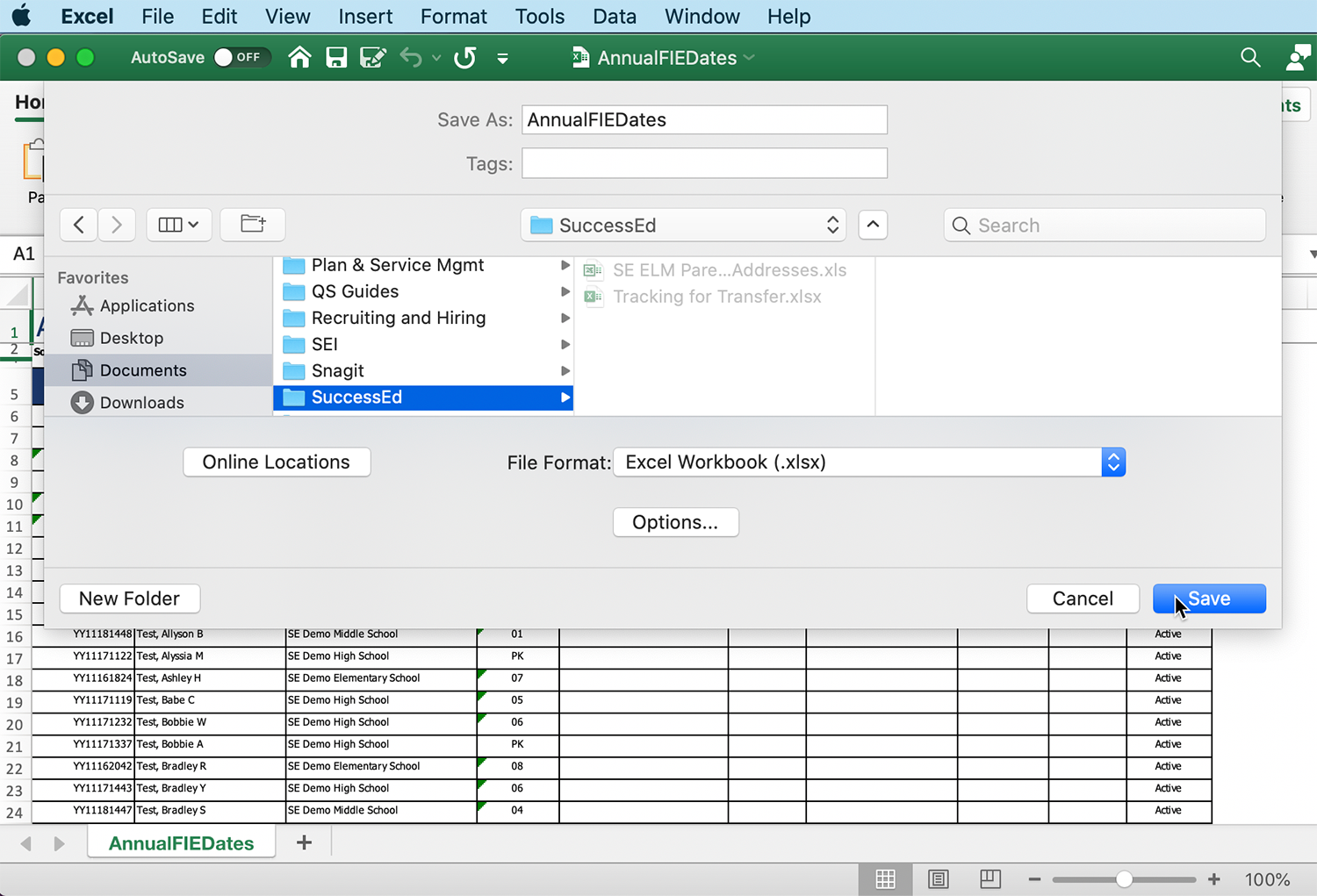Screen dimensions: 1317x896
Task: Cancel the save dialog
Action: (1083, 599)
